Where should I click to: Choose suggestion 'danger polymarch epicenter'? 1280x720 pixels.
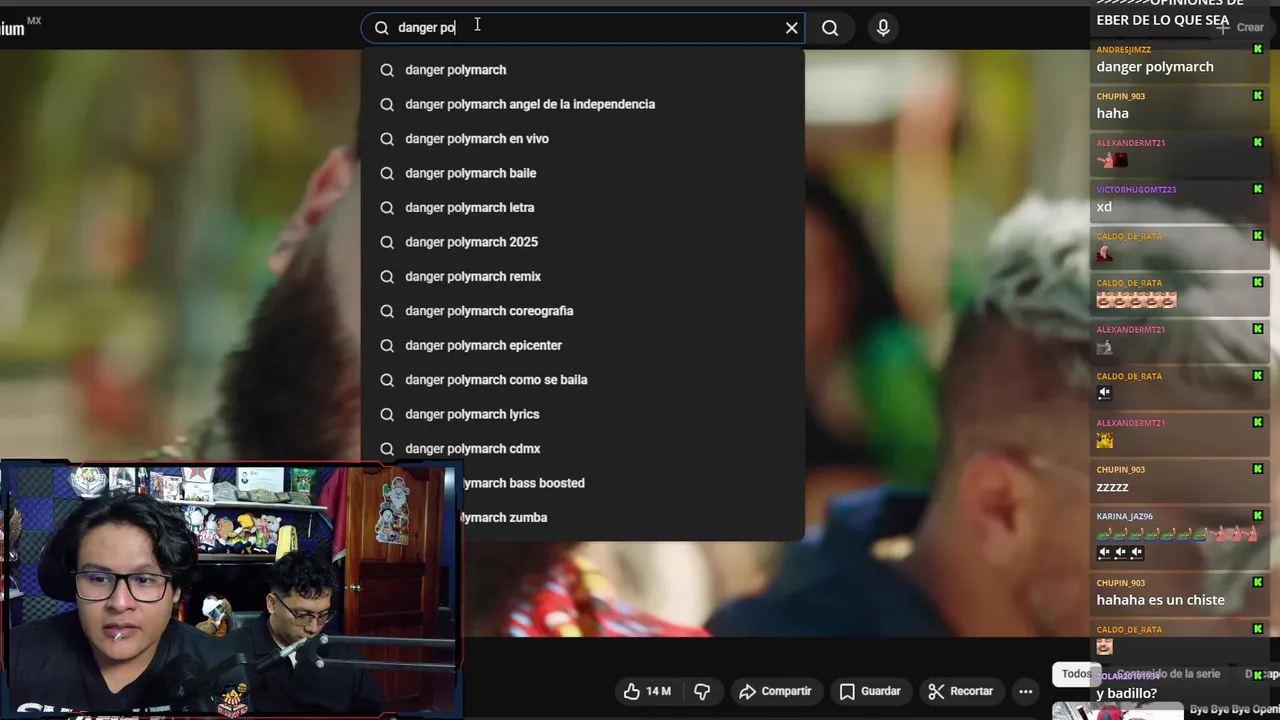(583, 346)
